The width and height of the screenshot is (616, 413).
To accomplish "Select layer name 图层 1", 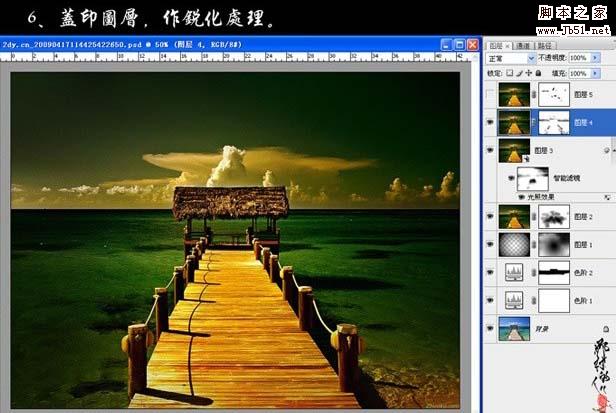I will click(583, 244).
